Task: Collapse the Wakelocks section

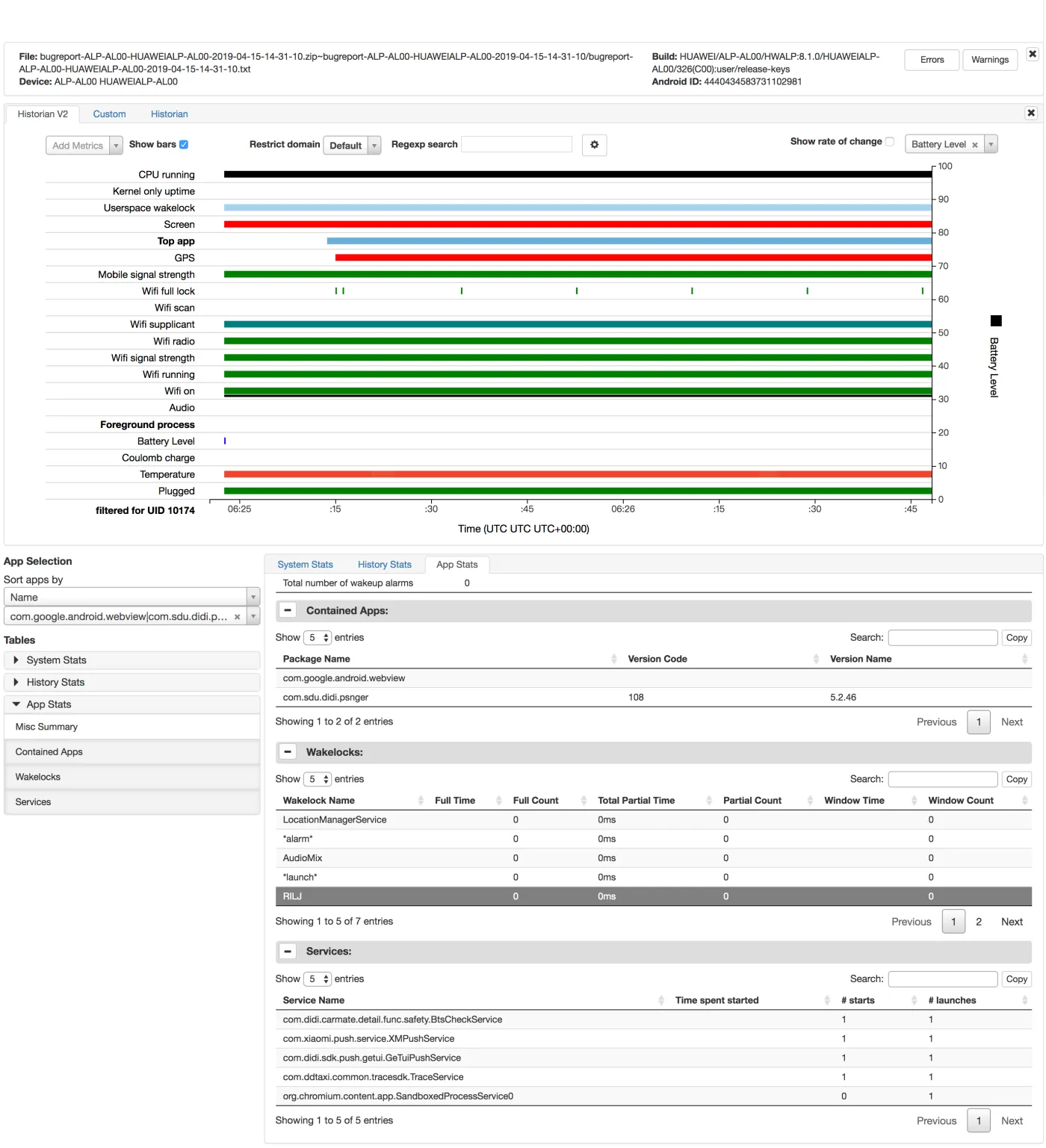Action: (287, 752)
